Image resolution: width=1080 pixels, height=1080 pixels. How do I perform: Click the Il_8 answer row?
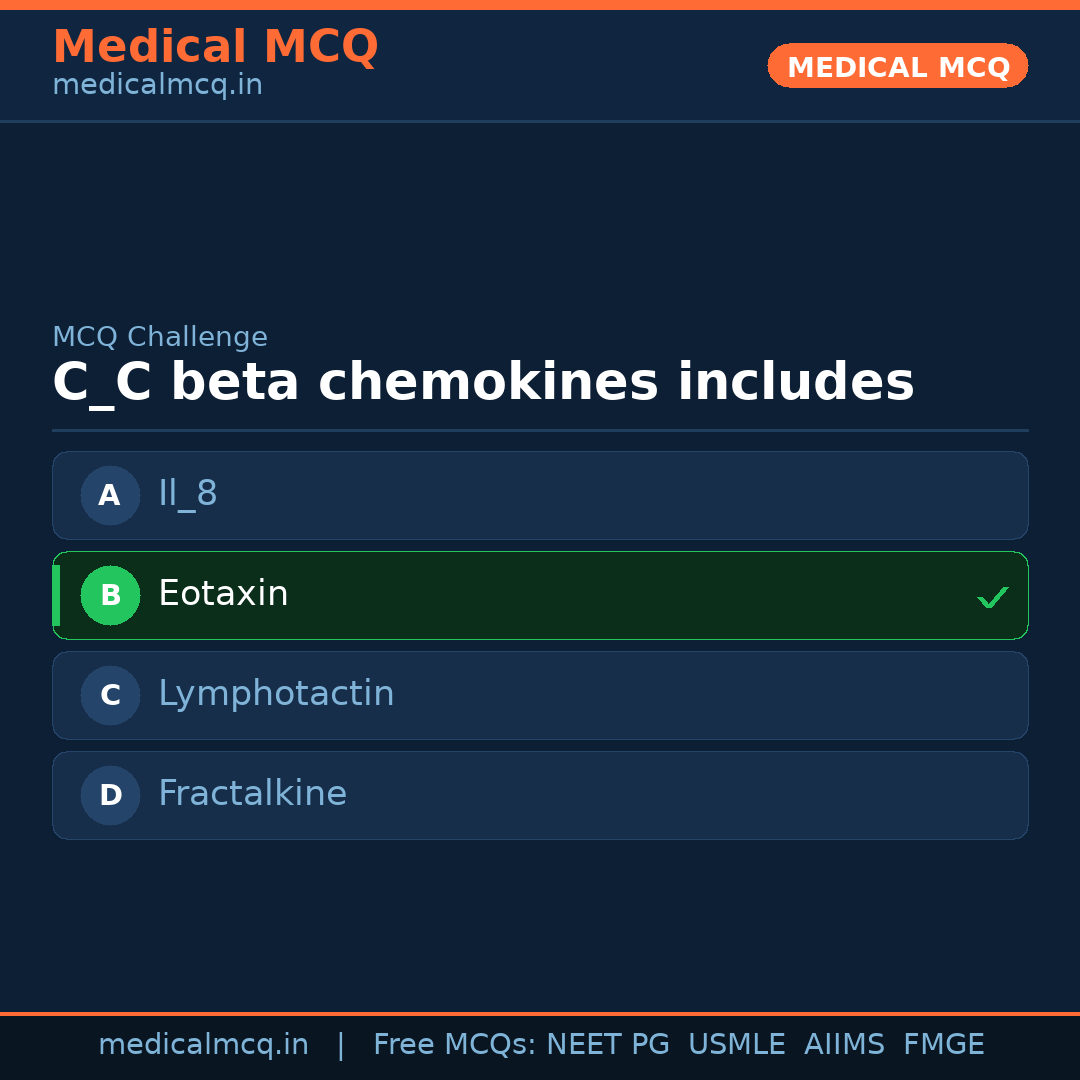(x=540, y=495)
